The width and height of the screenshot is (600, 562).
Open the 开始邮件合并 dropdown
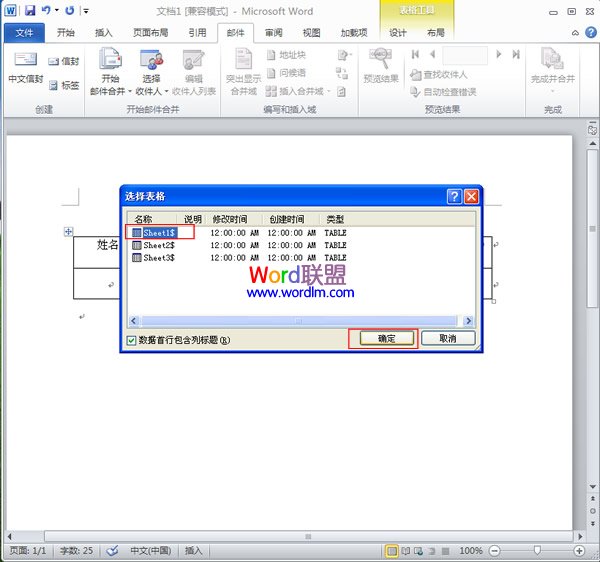click(x=111, y=71)
